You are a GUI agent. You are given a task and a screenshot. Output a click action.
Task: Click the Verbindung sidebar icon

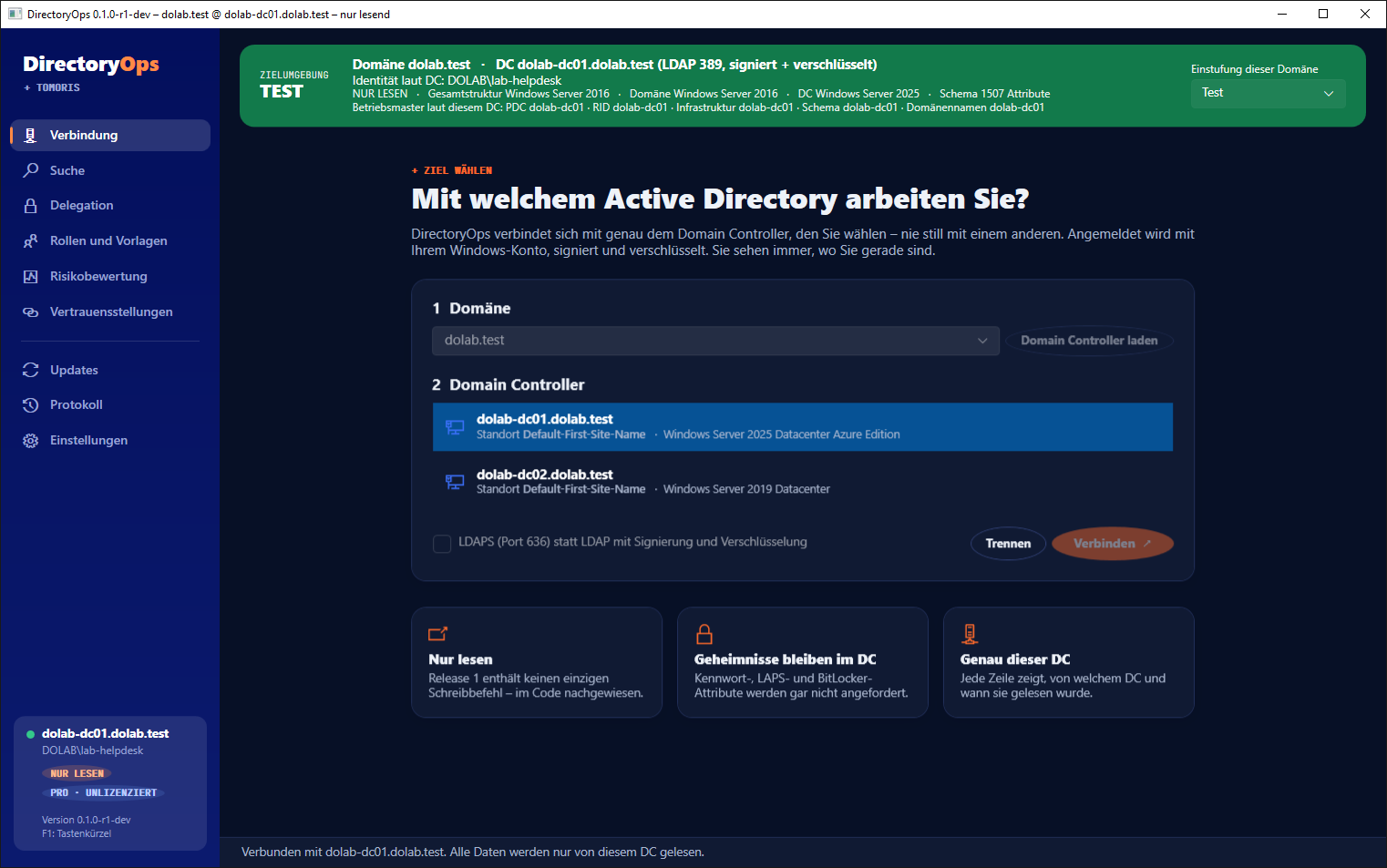(x=31, y=135)
